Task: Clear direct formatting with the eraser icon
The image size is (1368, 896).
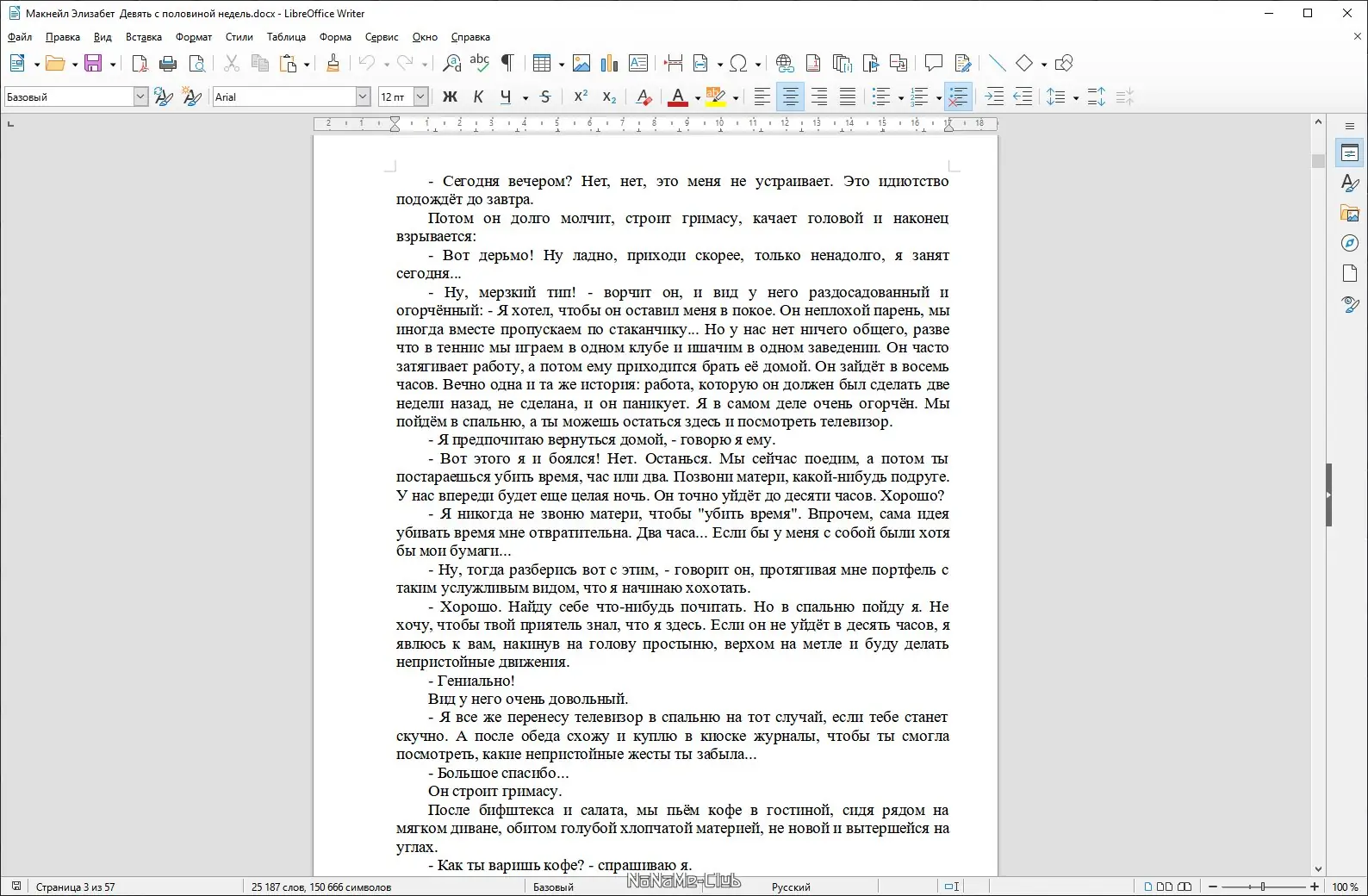Action: 644,97
